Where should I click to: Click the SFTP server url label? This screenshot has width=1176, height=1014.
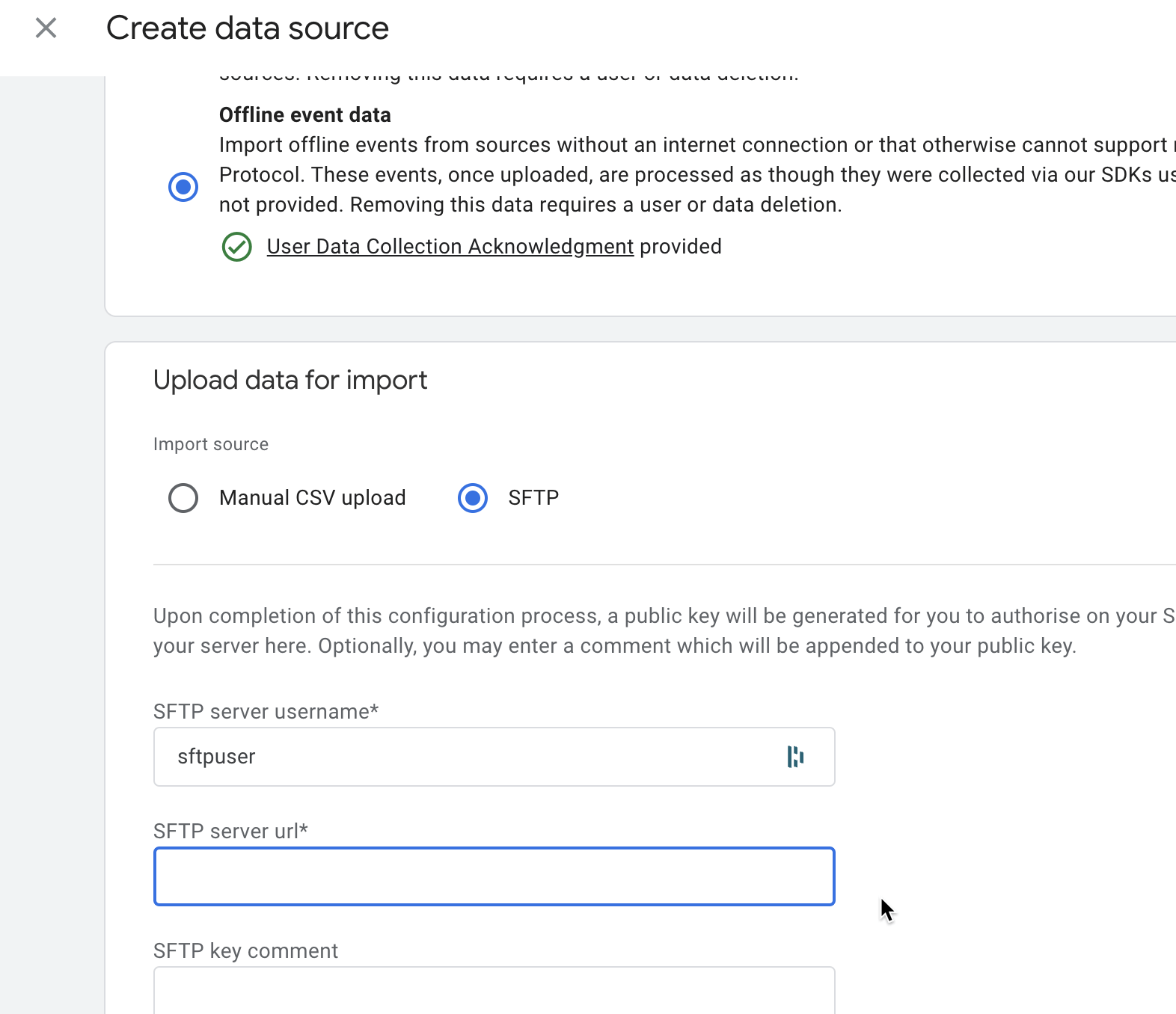(x=230, y=832)
